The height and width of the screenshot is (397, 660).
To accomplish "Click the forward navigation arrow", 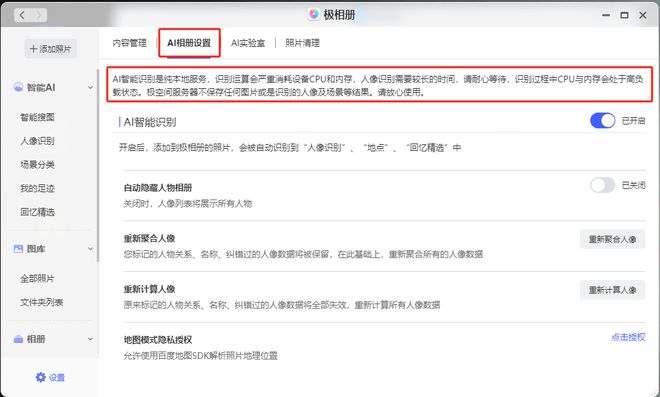I will point(39,16).
